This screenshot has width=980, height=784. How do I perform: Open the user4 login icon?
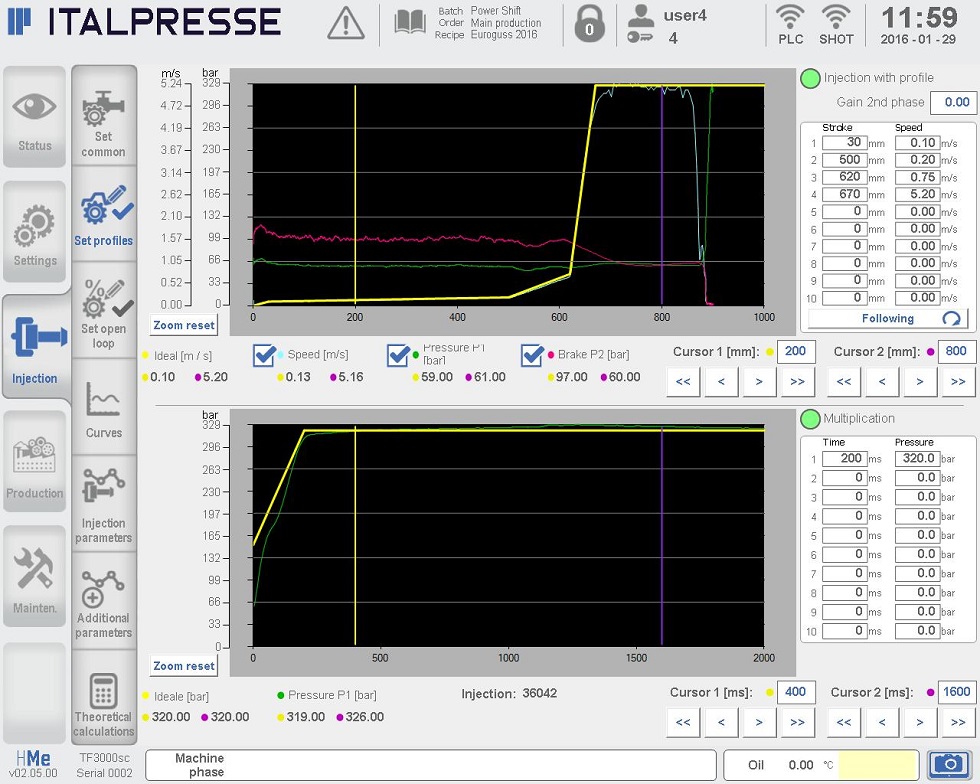pyautogui.click(x=640, y=24)
